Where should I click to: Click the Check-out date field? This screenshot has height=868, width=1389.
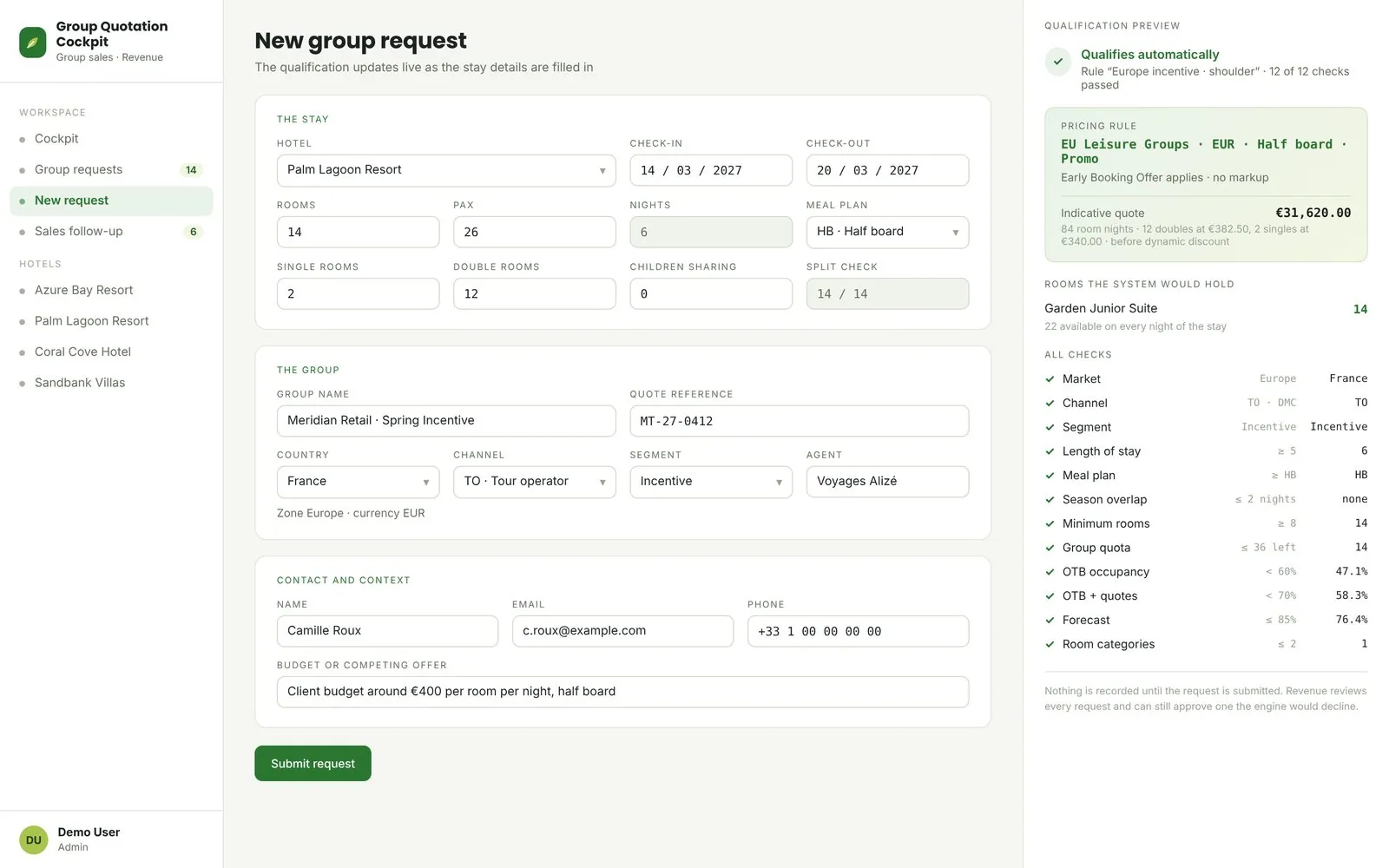pyautogui.click(x=887, y=170)
